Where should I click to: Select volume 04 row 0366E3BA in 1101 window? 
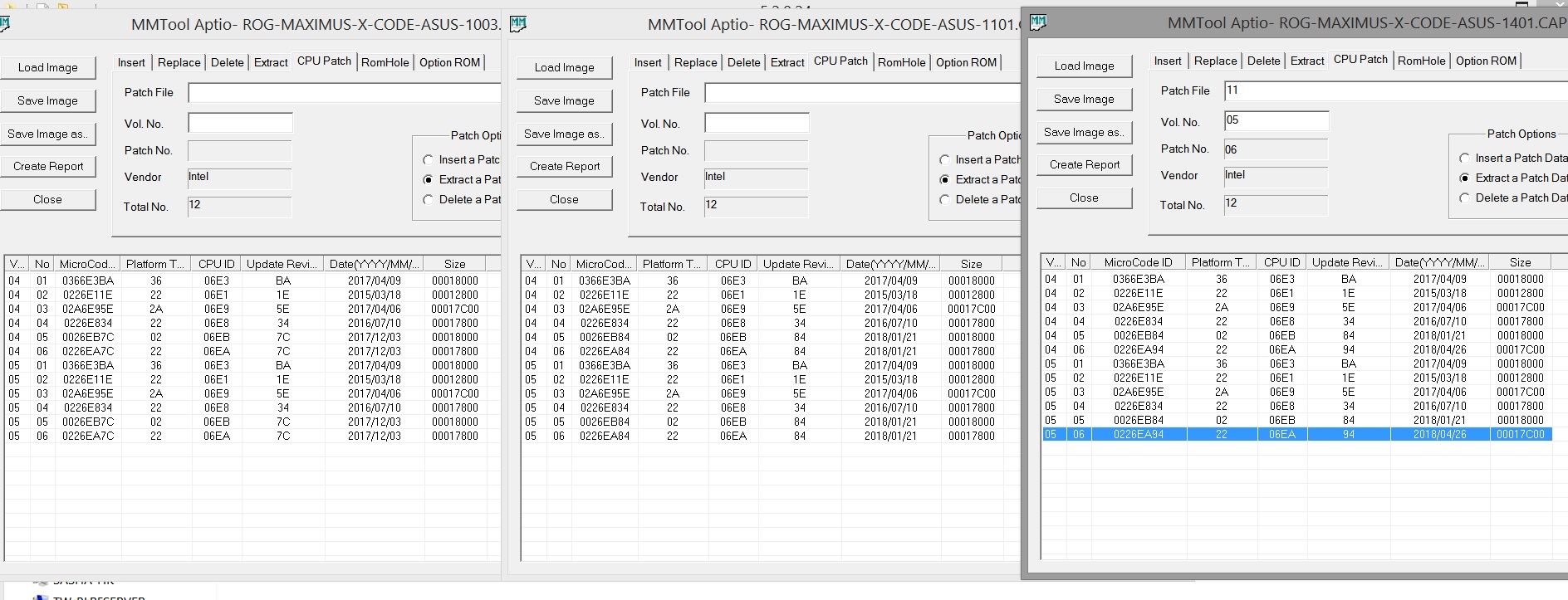(762, 280)
